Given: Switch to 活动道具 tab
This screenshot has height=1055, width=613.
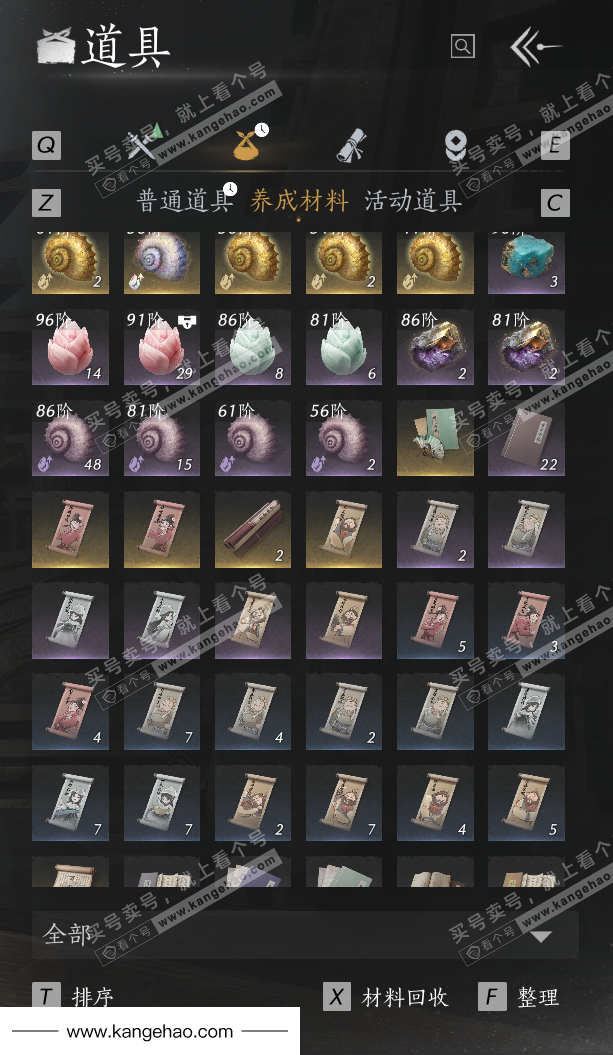Looking at the screenshot, I should [413, 201].
